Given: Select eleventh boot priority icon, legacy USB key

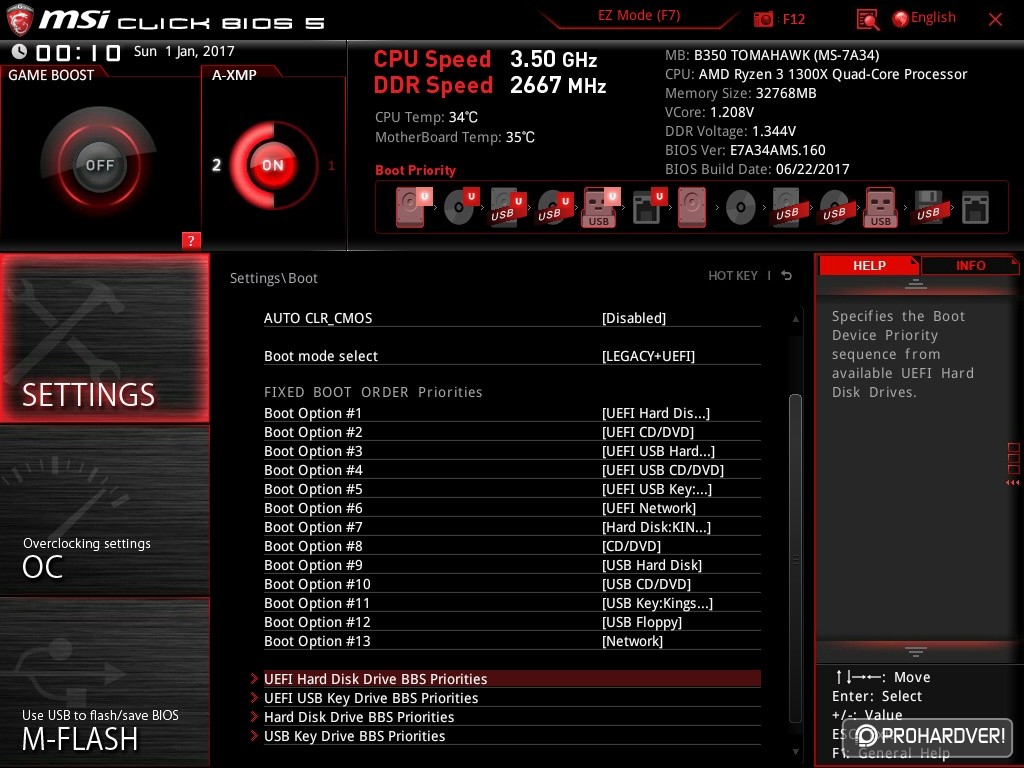Looking at the screenshot, I should pos(880,207).
